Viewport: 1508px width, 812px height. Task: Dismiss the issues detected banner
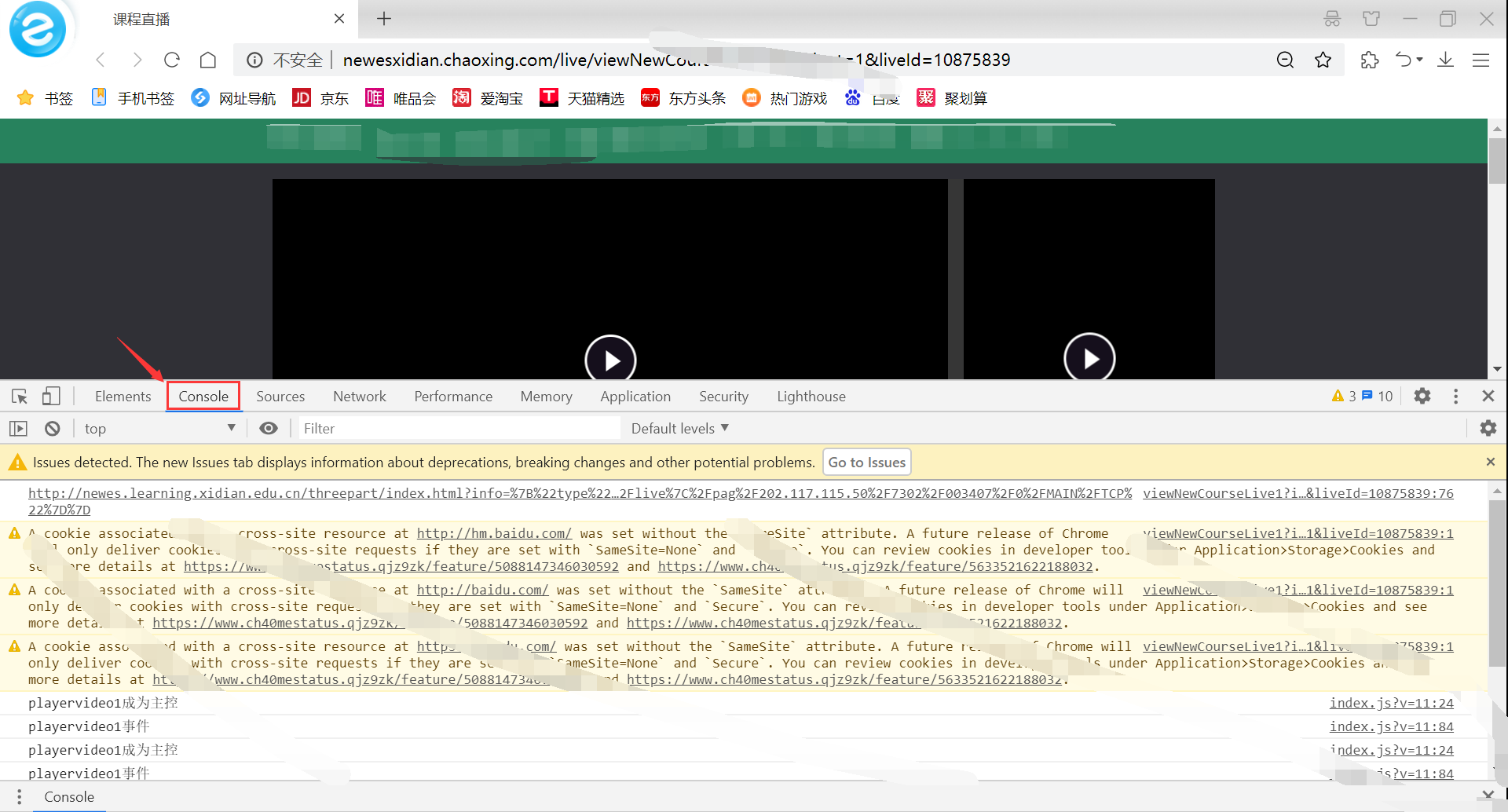tap(1490, 463)
